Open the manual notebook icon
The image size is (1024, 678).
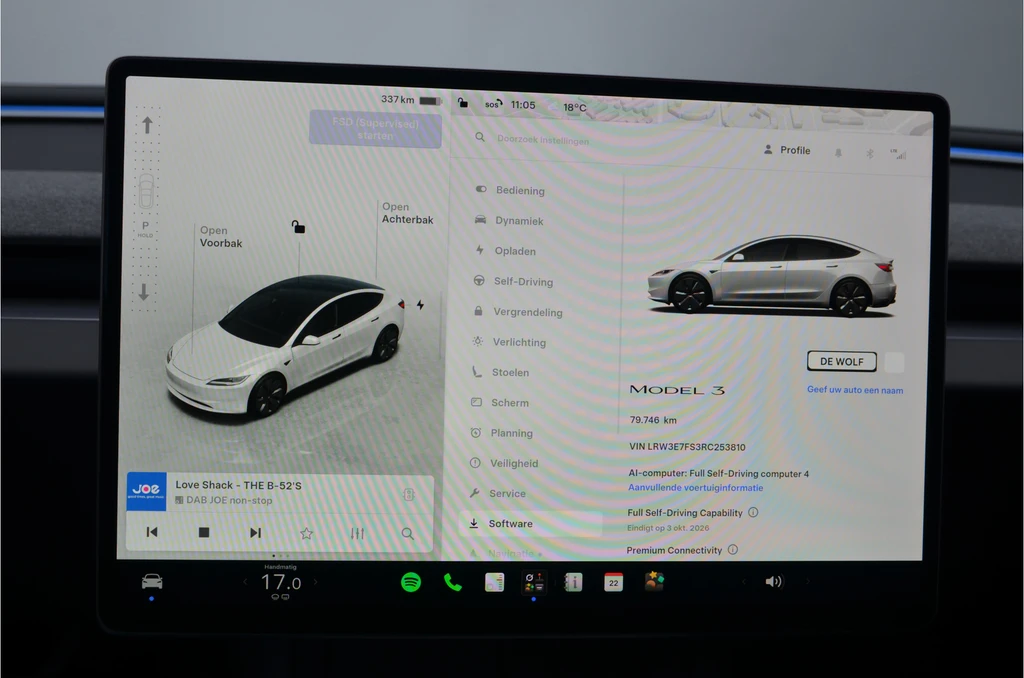pos(573,582)
